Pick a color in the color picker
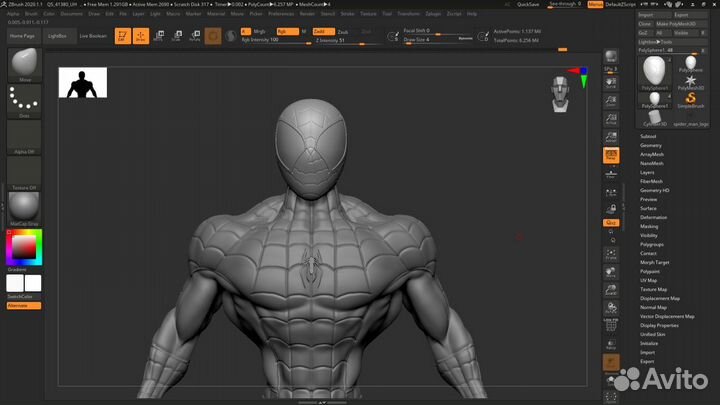Image resolution: width=720 pixels, height=405 pixels. point(24,248)
